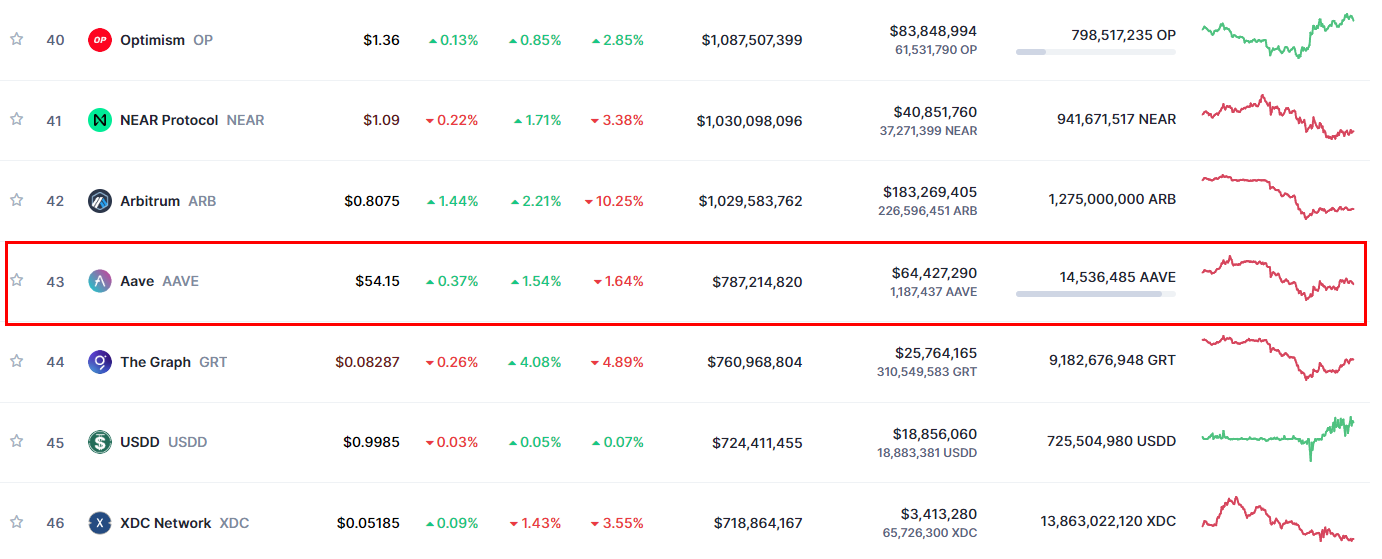Open the XDC Network name link
Viewport: 1382px width, 559px height.
(x=165, y=523)
